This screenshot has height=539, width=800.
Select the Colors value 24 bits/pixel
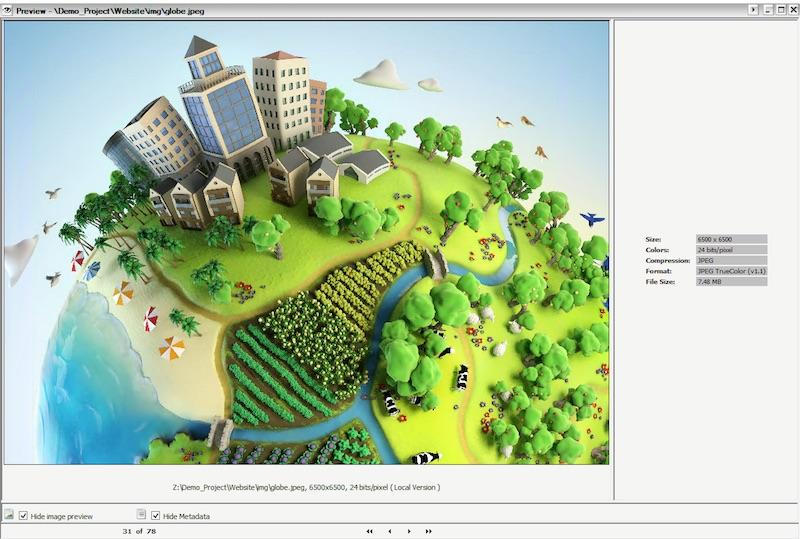point(731,250)
